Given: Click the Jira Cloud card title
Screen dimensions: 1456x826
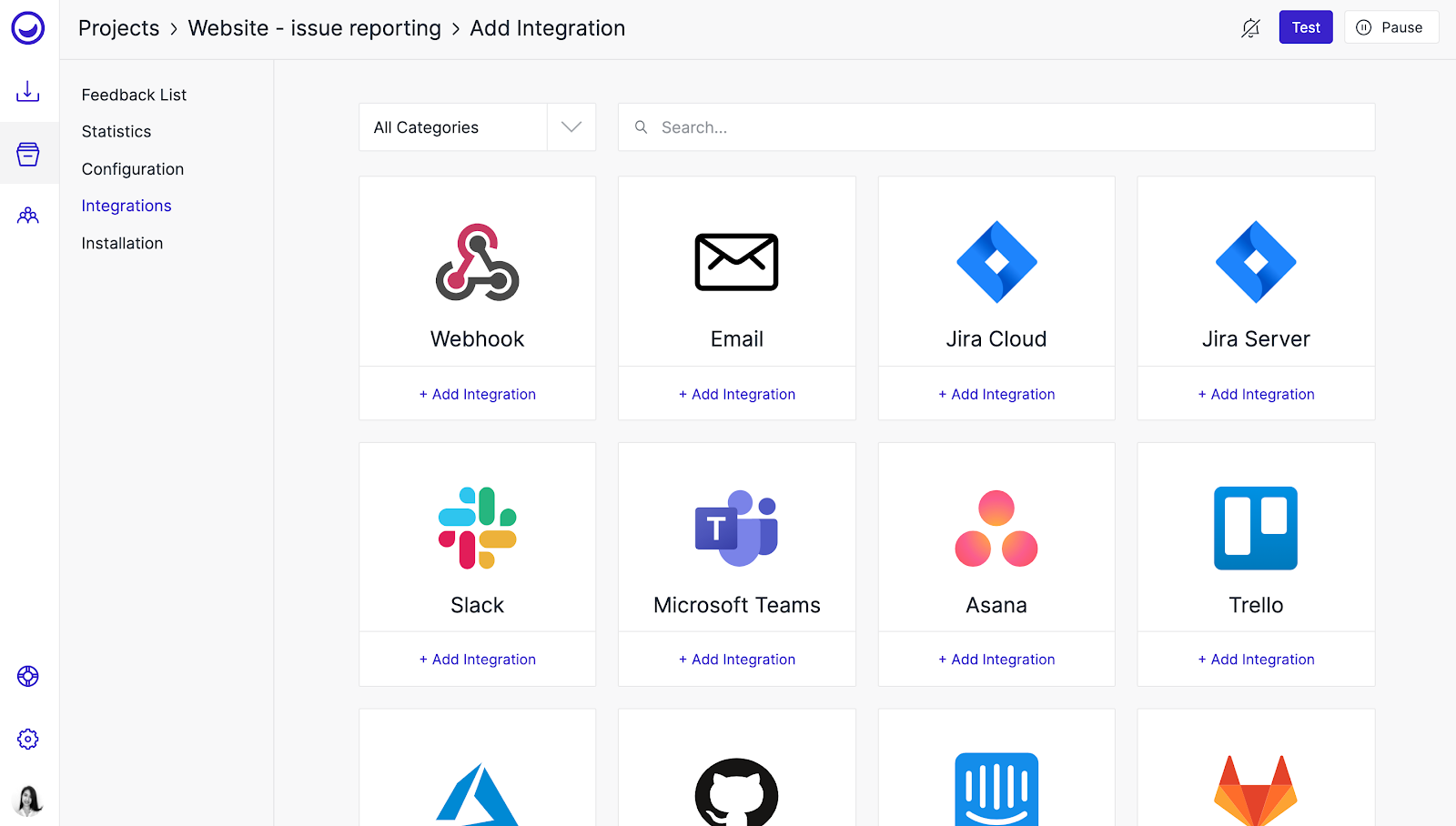Looking at the screenshot, I should tap(996, 339).
